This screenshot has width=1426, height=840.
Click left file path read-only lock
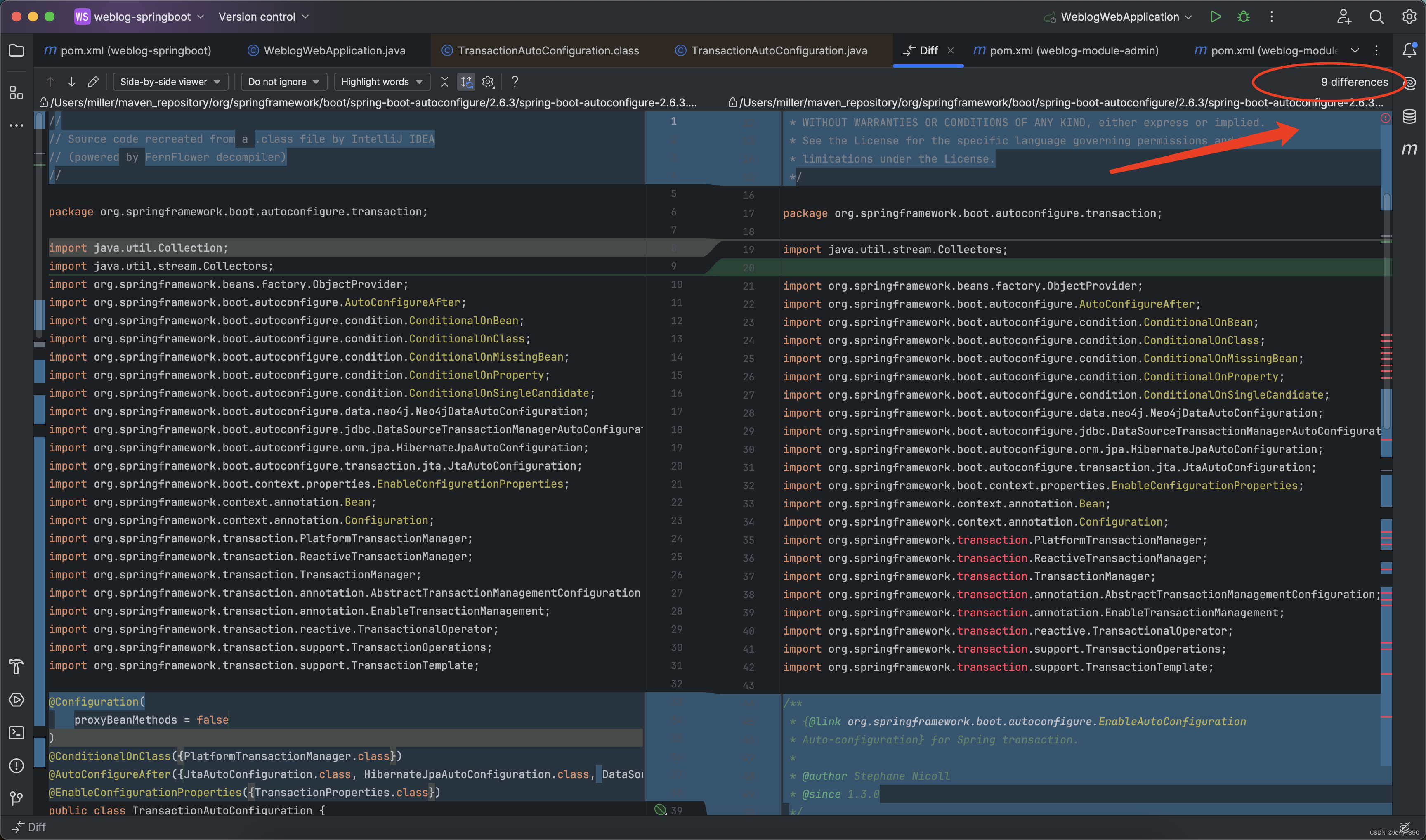(43, 102)
